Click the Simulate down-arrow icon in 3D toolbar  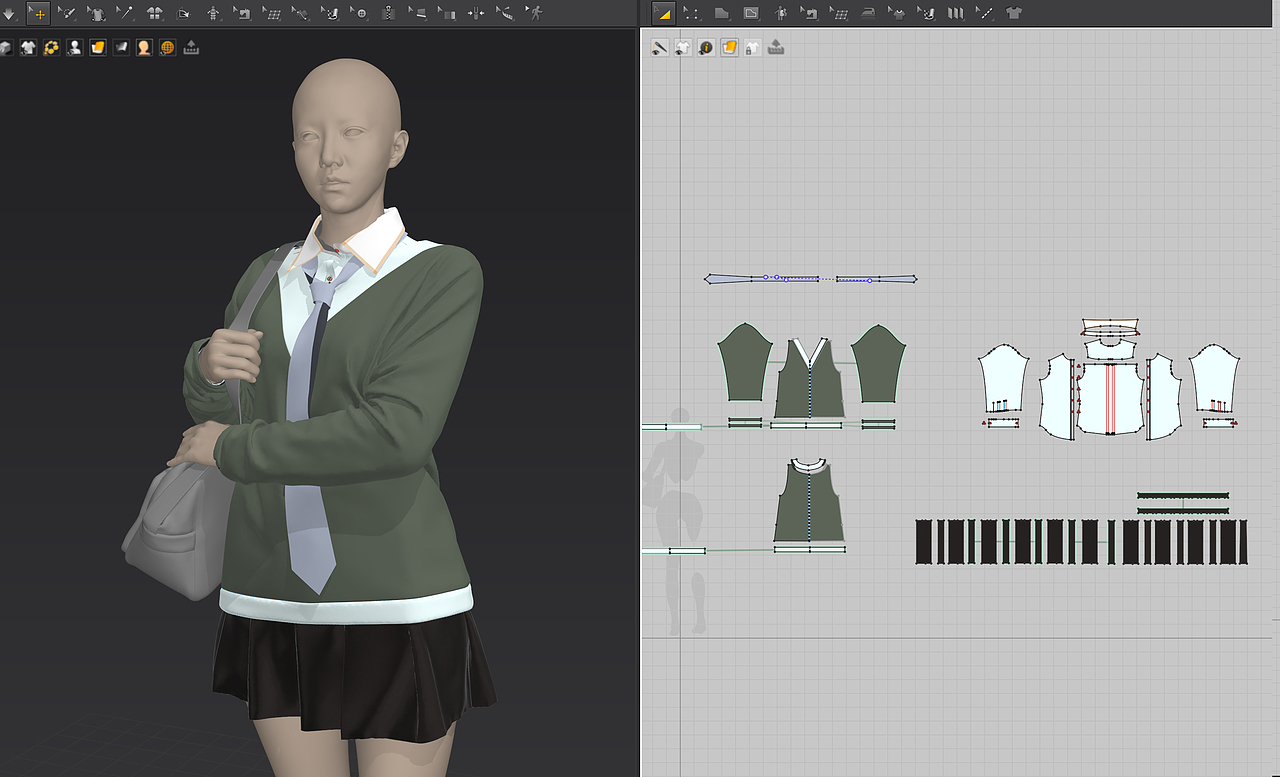click(x=9, y=13)
